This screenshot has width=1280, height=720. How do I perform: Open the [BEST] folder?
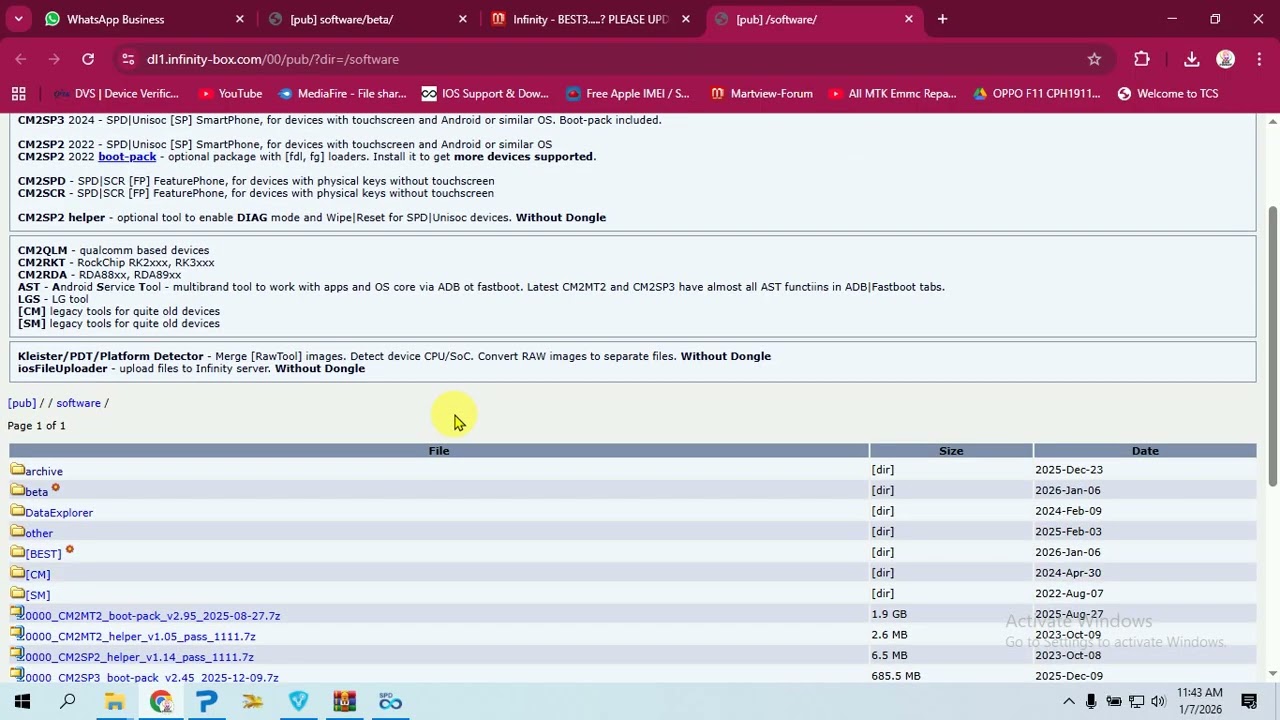[x=43, y=554]
